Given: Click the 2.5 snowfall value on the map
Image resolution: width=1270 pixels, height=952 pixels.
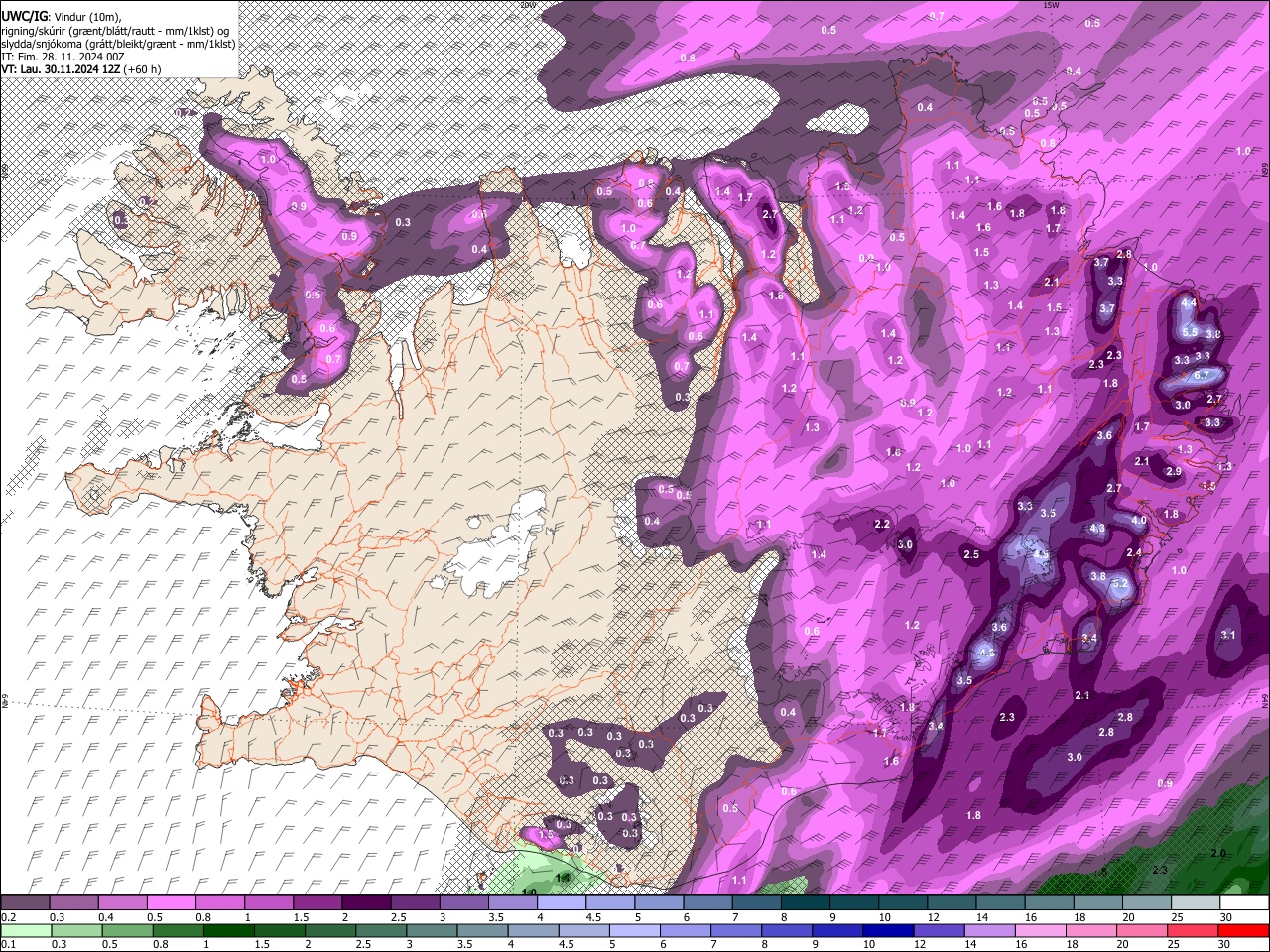Looking at the screenshot, I should point(971,554).
